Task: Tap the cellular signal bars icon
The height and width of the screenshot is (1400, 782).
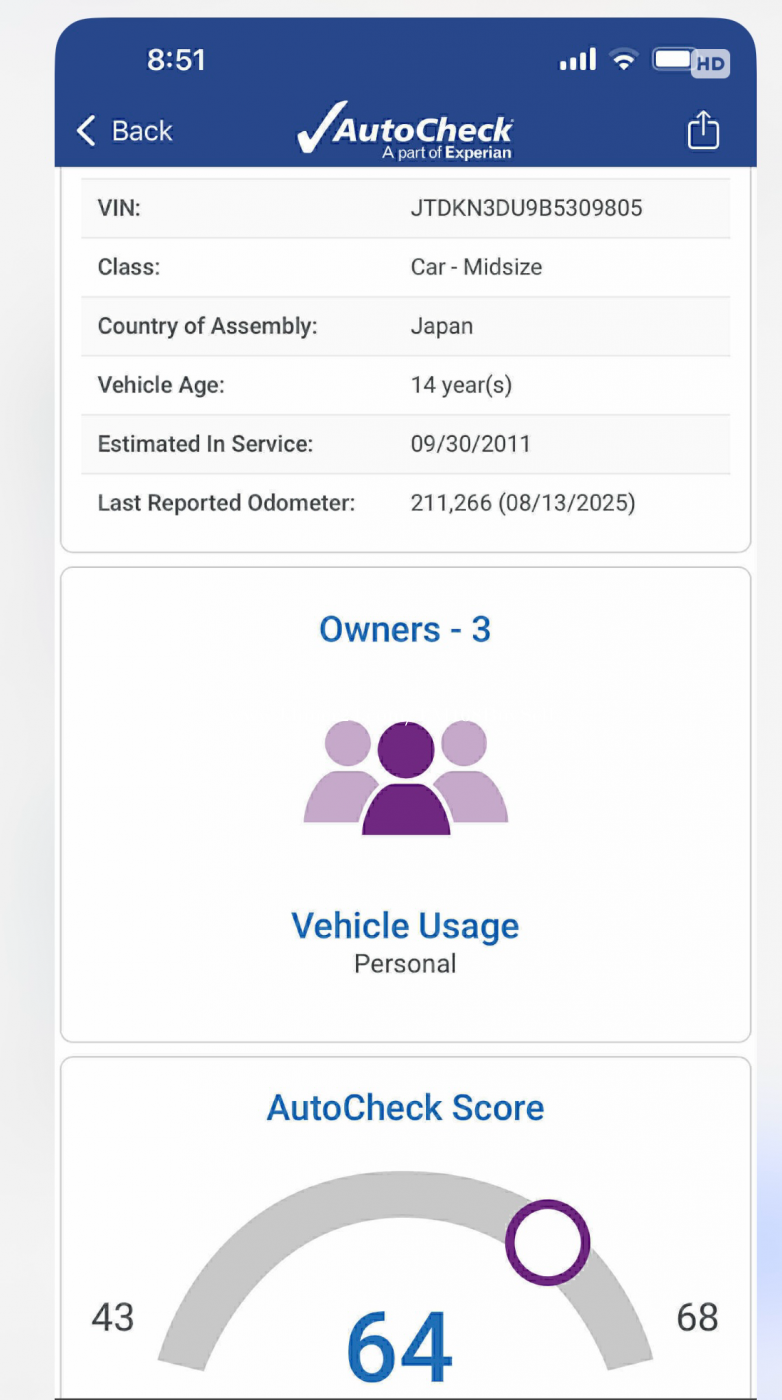Action: click(x=577, y=60)
